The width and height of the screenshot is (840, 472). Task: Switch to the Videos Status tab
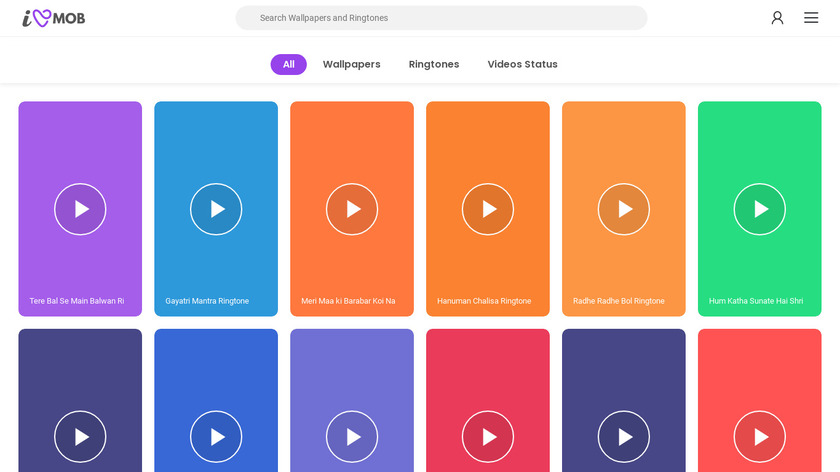[x=522, y=64]
